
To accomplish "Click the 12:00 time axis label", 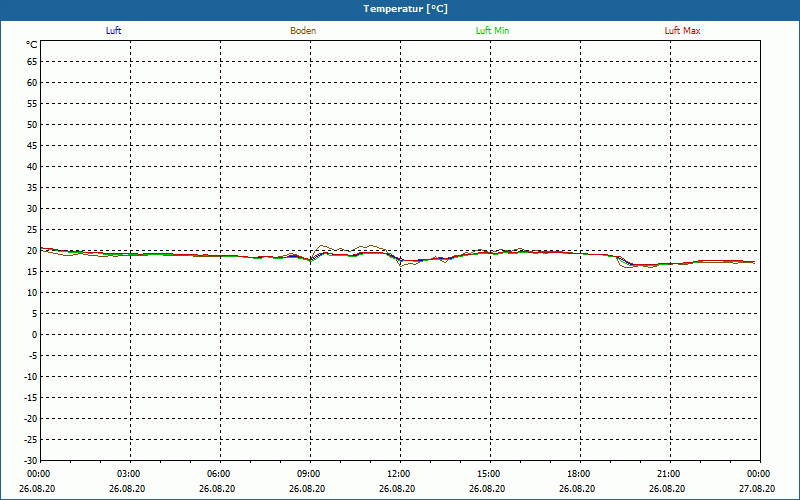I will point(398,474).
